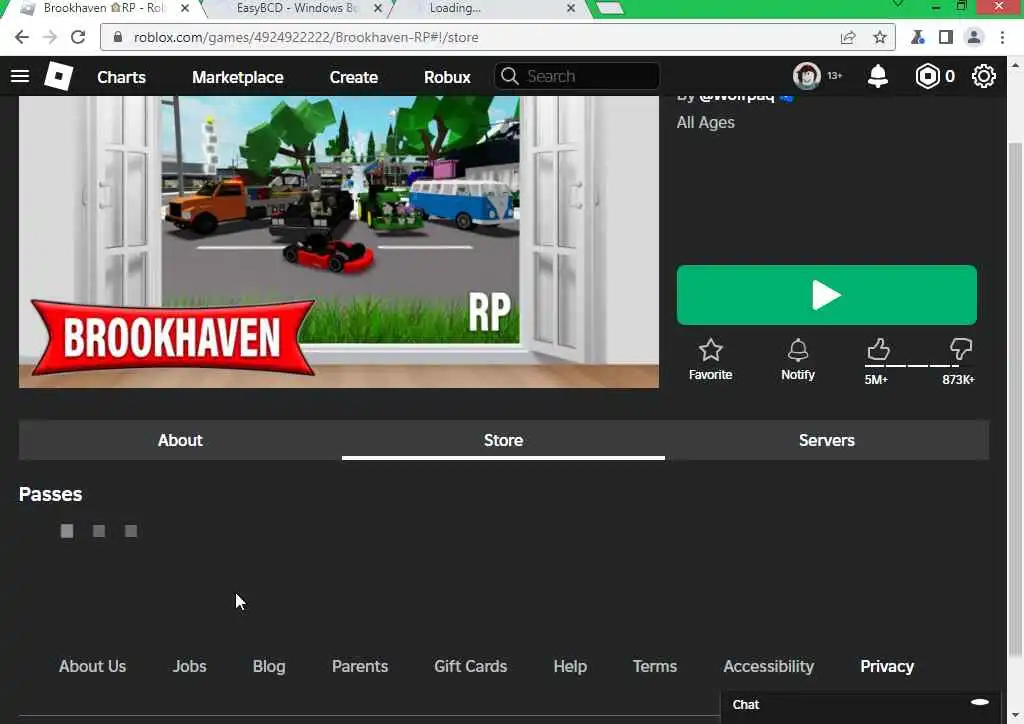Open the notifications bell in header

click(x=877, y=76)
